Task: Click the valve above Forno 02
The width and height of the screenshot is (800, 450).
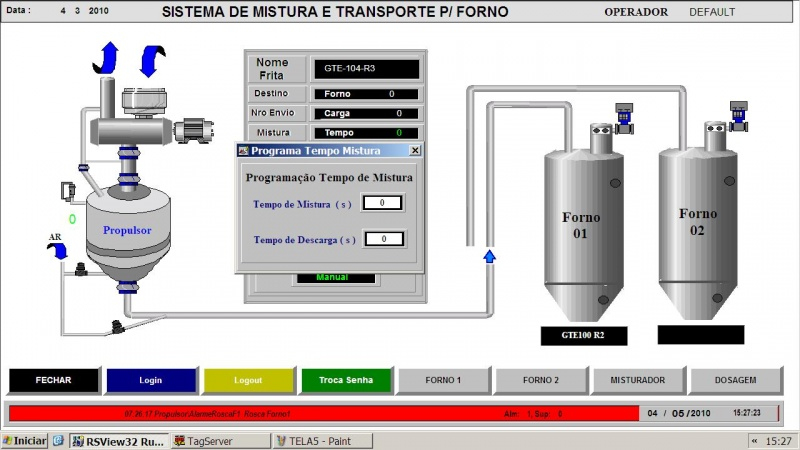Action: click(x=739, y=114)
